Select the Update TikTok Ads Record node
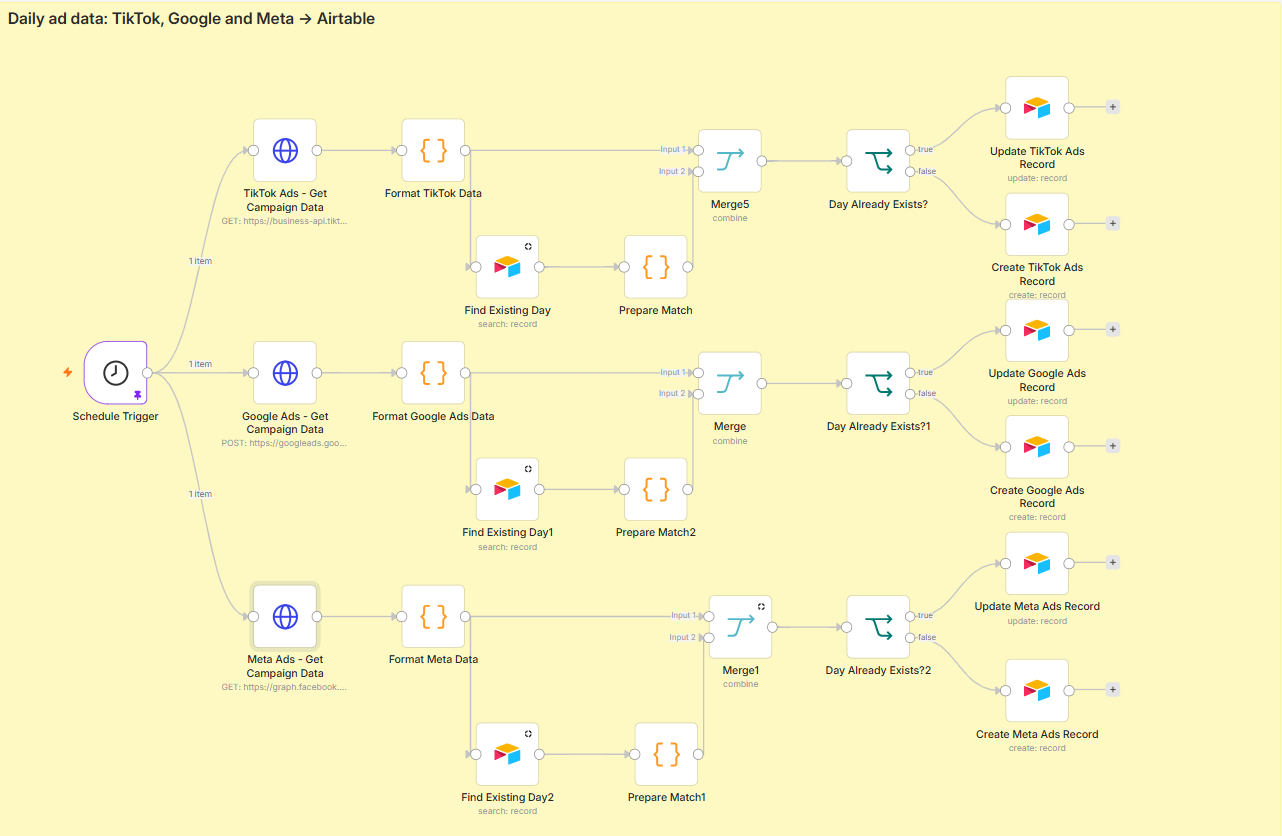 [x=1037, y=108]
